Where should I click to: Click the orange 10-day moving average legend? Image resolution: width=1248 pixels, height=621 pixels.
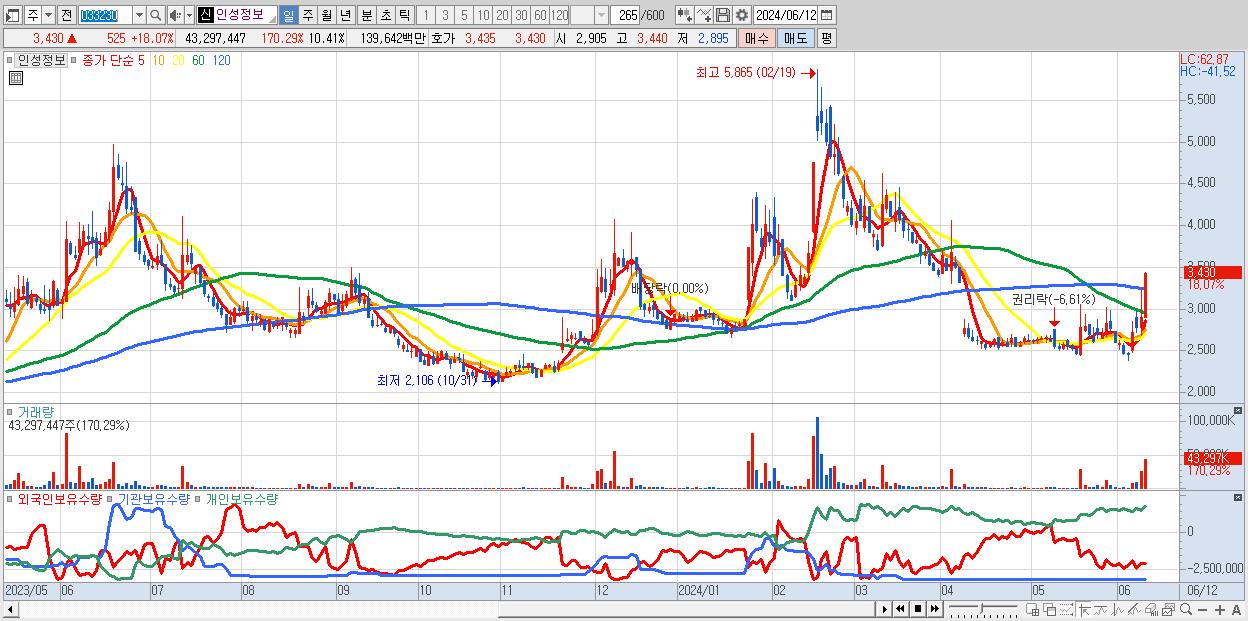160,60
